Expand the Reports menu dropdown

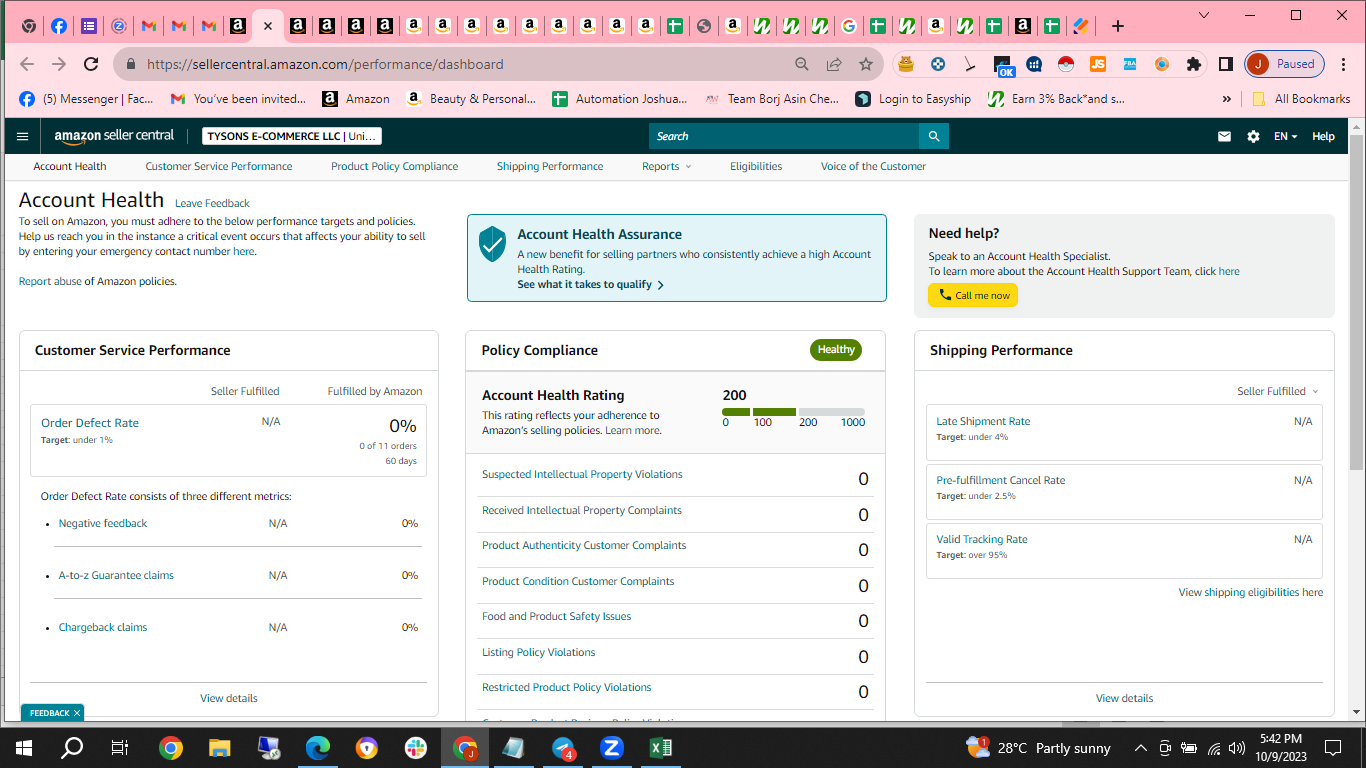(666, 166)
